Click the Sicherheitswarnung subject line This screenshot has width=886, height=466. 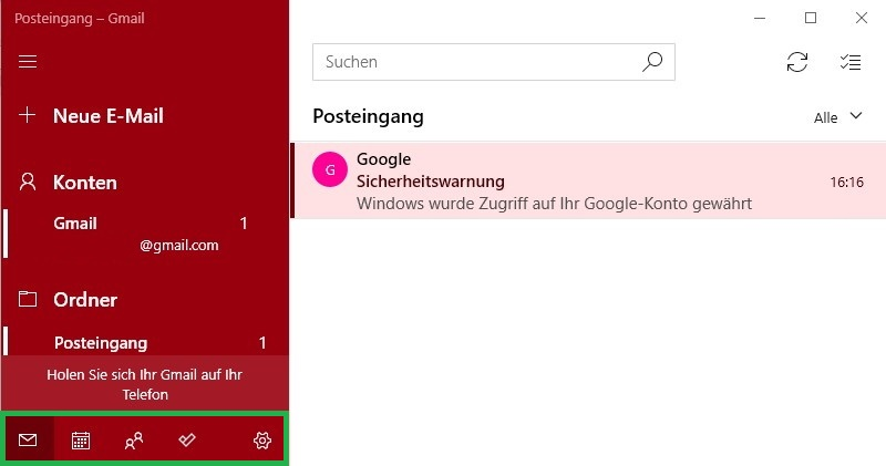tap(431, 181)
